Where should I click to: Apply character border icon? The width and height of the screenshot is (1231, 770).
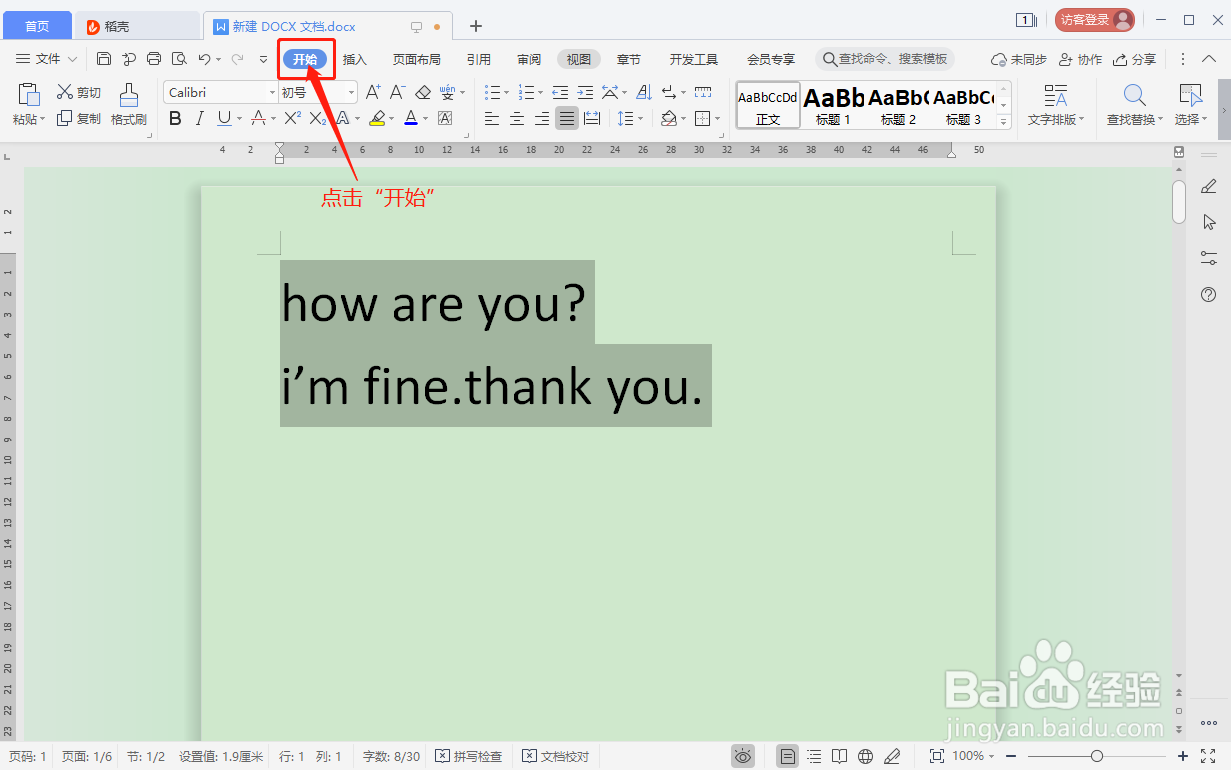445,119
